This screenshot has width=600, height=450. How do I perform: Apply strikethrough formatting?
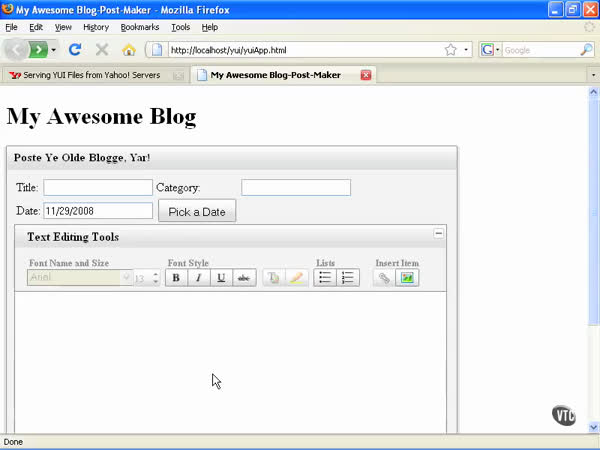tap(243, 278)
